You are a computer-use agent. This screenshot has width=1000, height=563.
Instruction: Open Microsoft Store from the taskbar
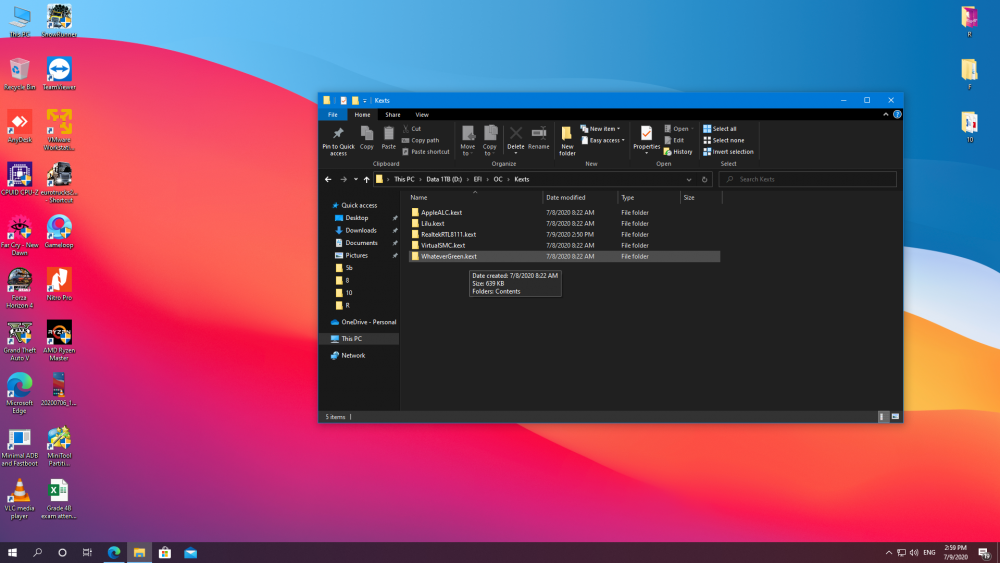tap(165, 552)
